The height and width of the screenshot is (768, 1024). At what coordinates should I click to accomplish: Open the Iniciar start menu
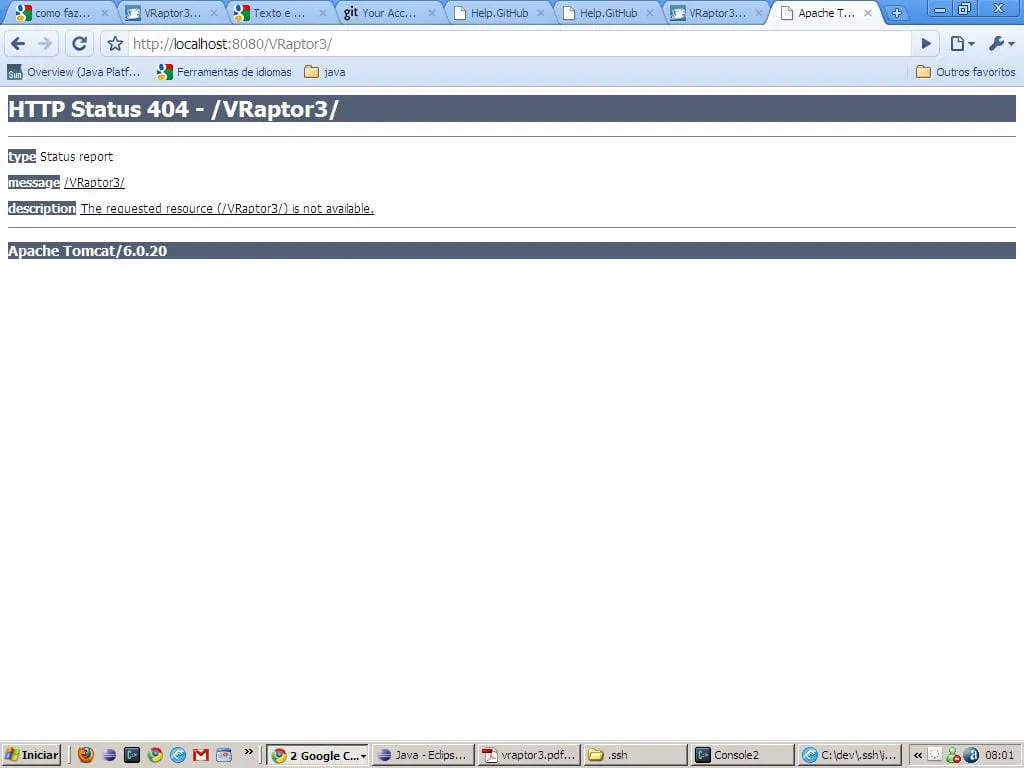click(31, 755)
